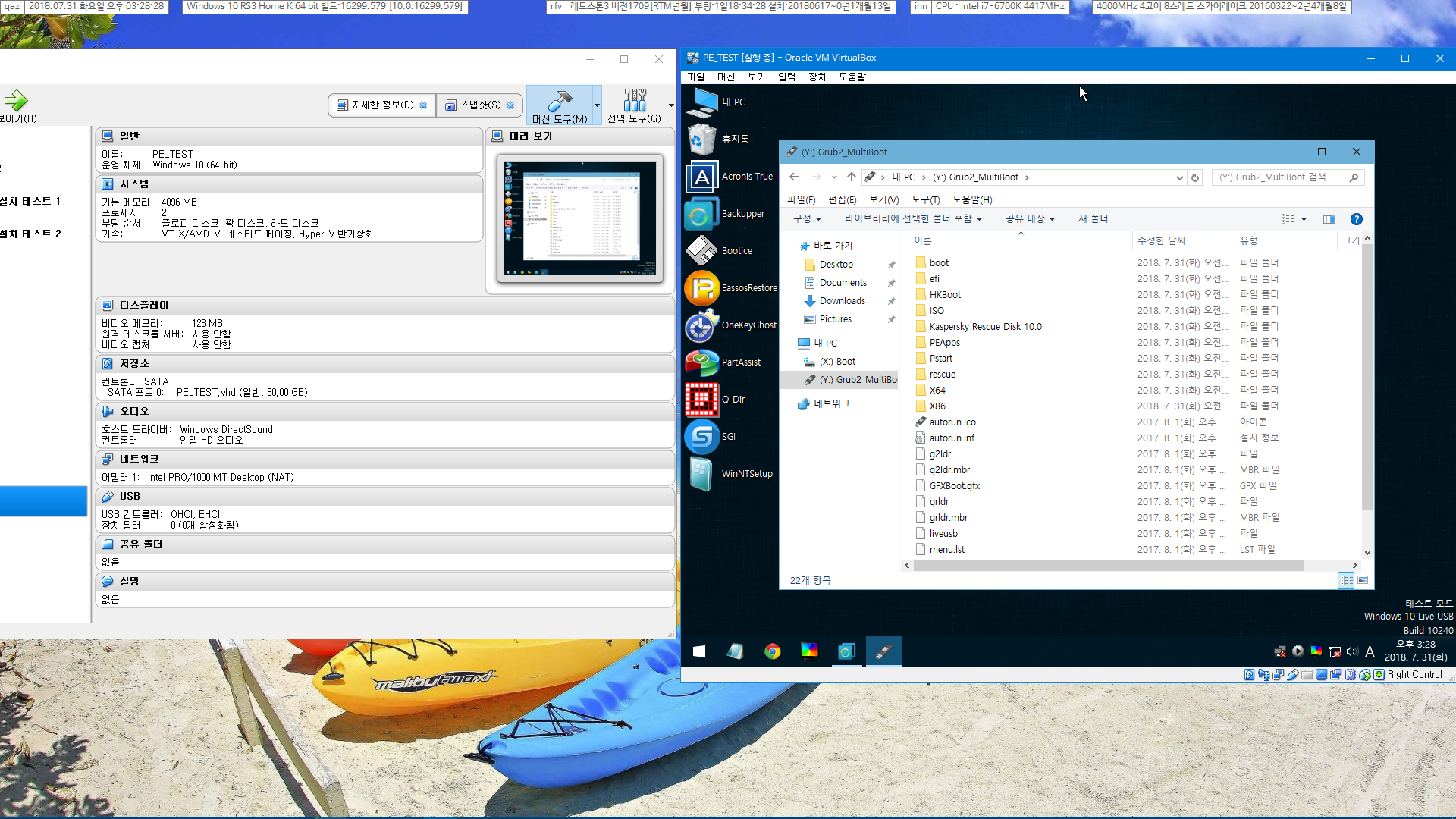The height and width of the screenshot is (819, 1456).
Task: Click the Explorer up-folder arrow
Action: click(852, 177)
